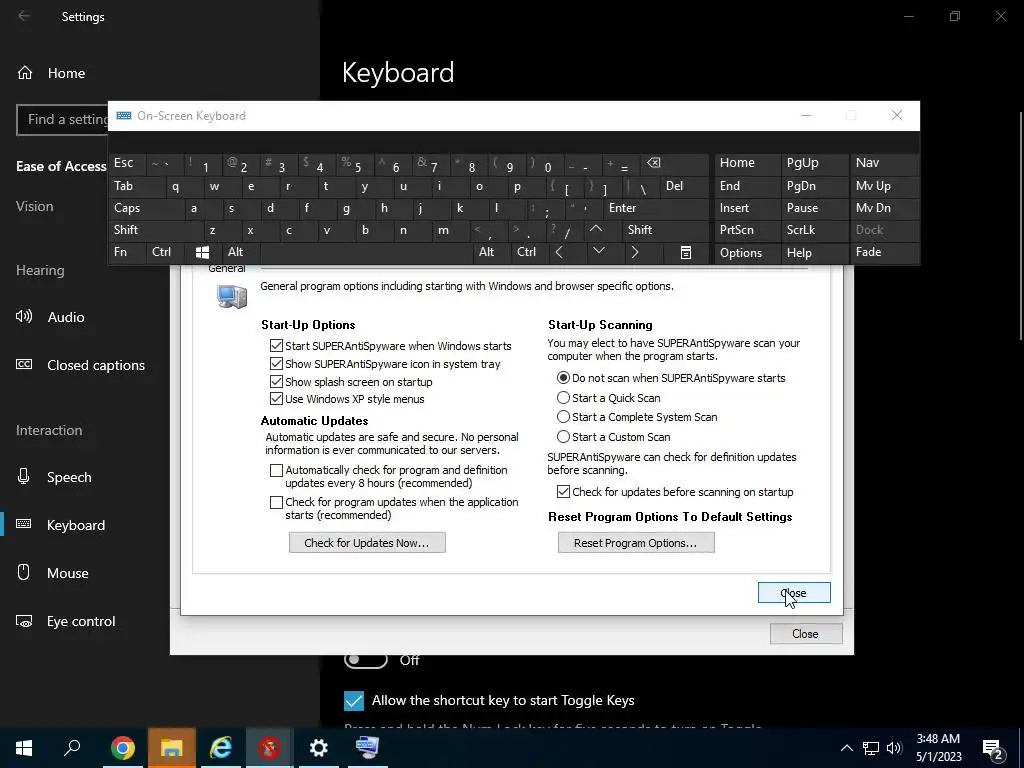Click Help key on On-Screen Keyboard
Viewport: 1024px width, 768px height.
click(815, 253)
